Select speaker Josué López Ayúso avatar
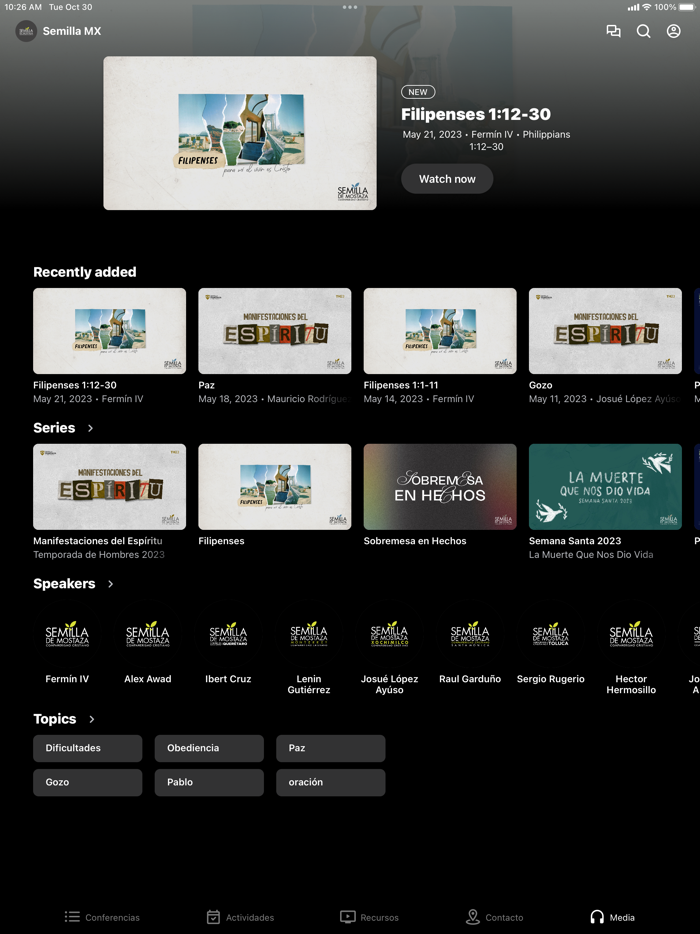 (x=389, y=635)
